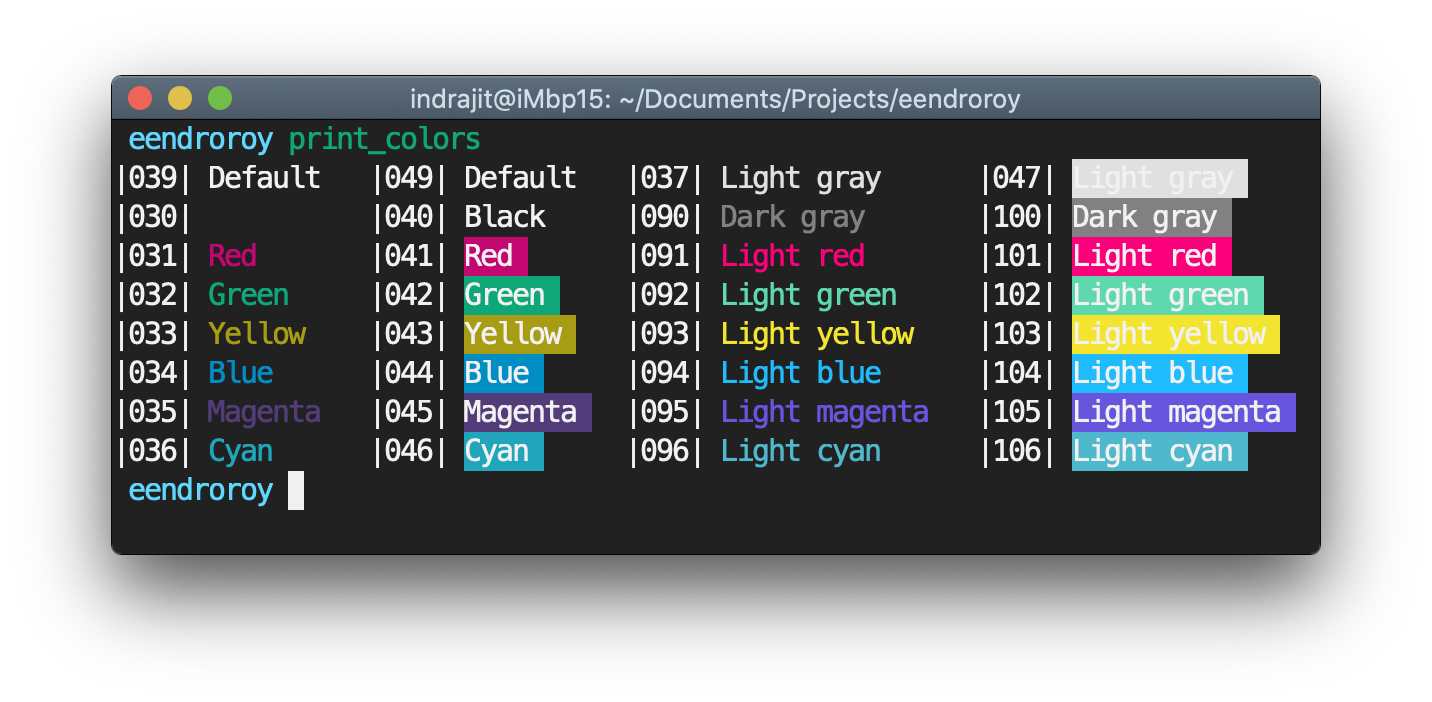Click the Light blue highlighted block for 104

pyautogui.click(x=1160, y=373)
